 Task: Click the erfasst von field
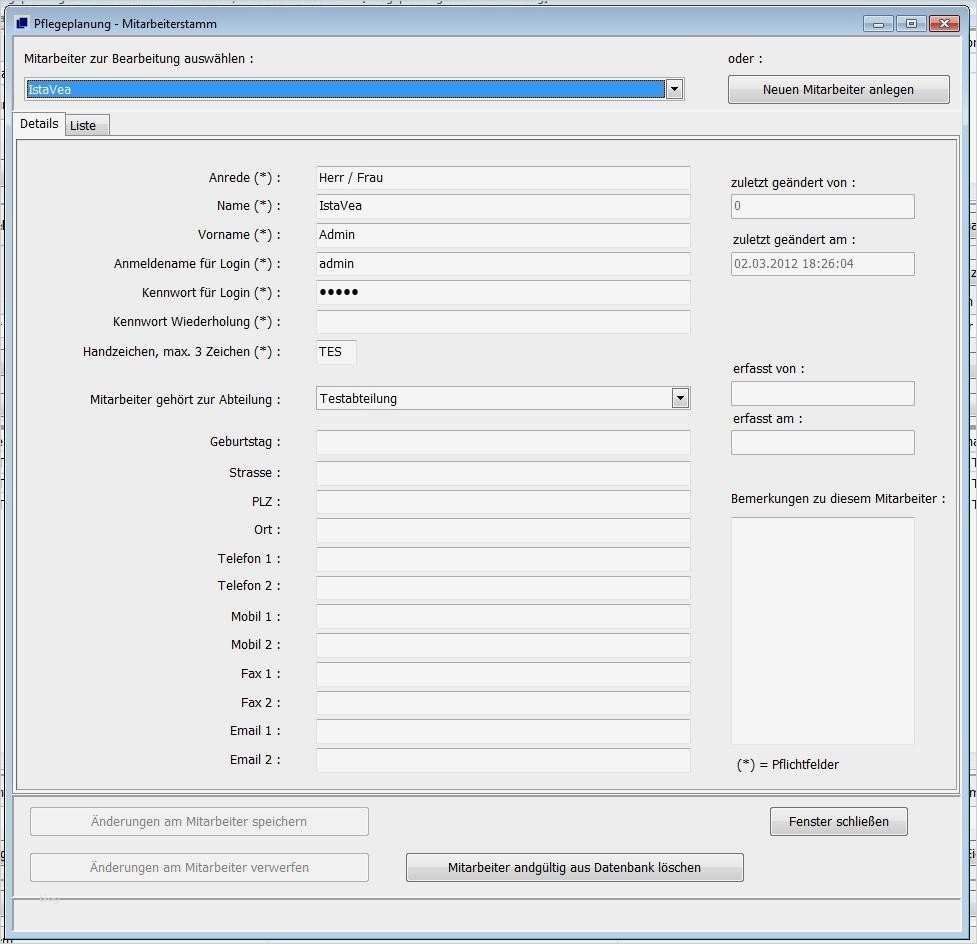coord(822,393)
